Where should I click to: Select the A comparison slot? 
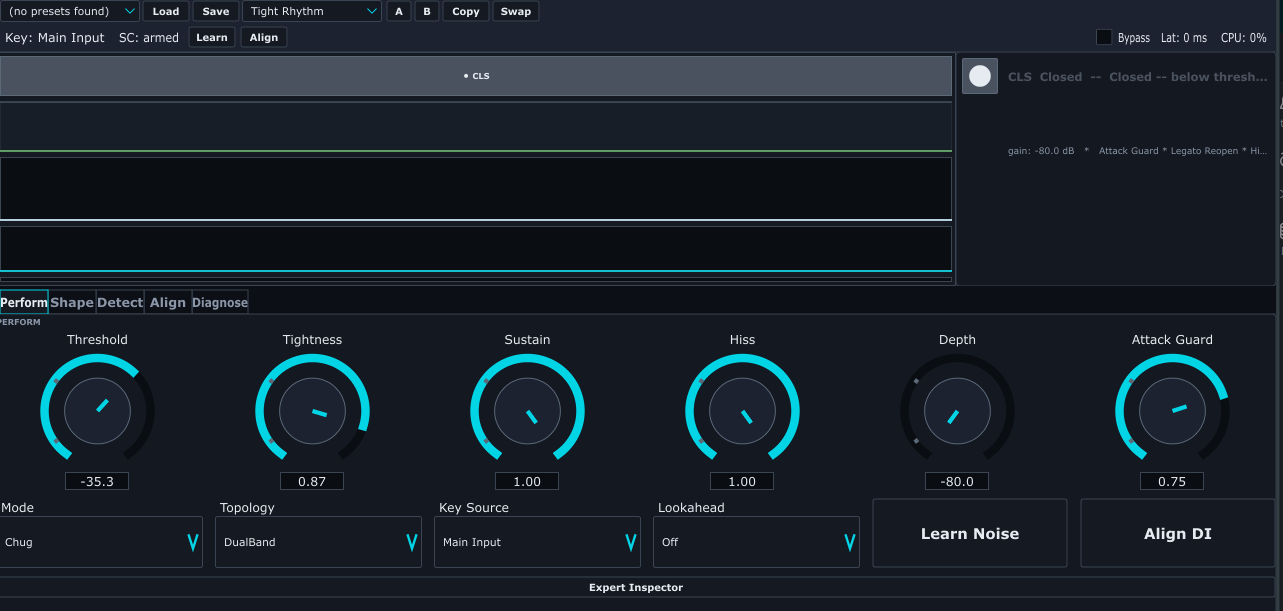tap(399, 11)
